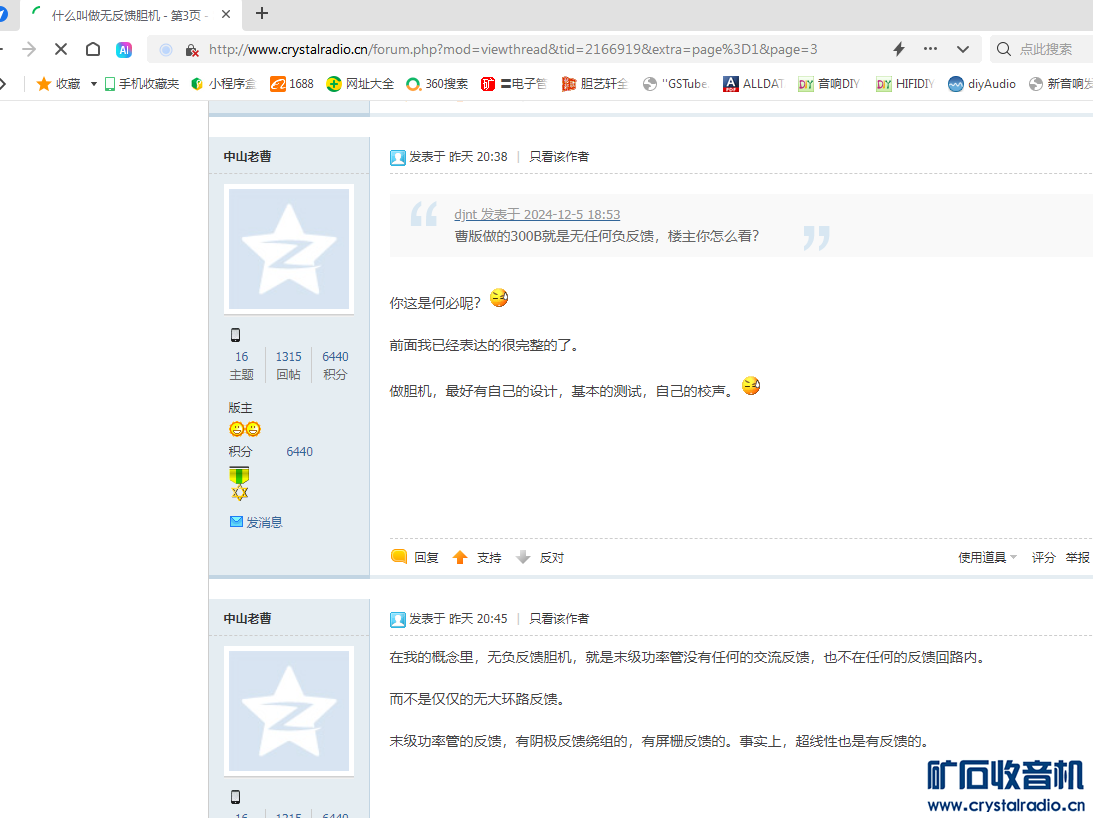Open the AI assistant icon in toolbar
This screenshot has width=1093, height=818.
pos(124,50)
